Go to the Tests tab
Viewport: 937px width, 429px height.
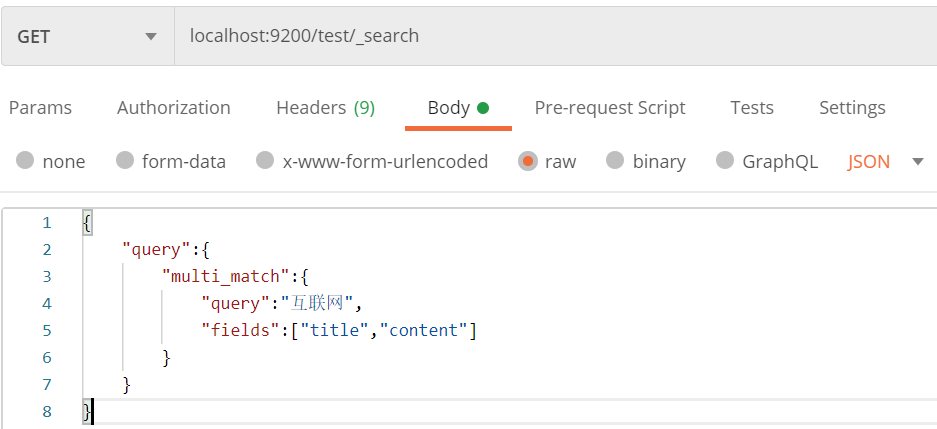(752, 108)
